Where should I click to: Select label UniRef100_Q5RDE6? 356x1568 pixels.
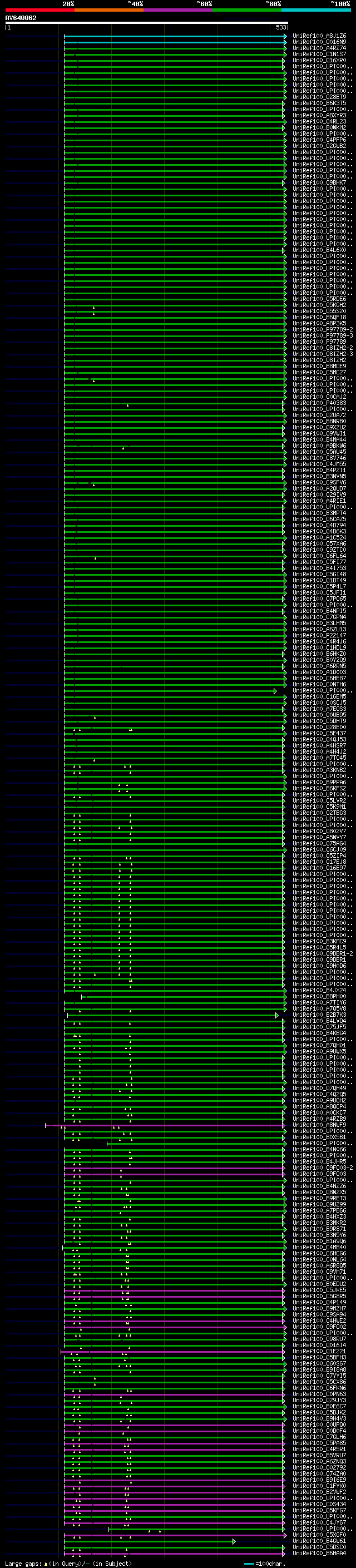pyautogui.click(x=319, y=299)
